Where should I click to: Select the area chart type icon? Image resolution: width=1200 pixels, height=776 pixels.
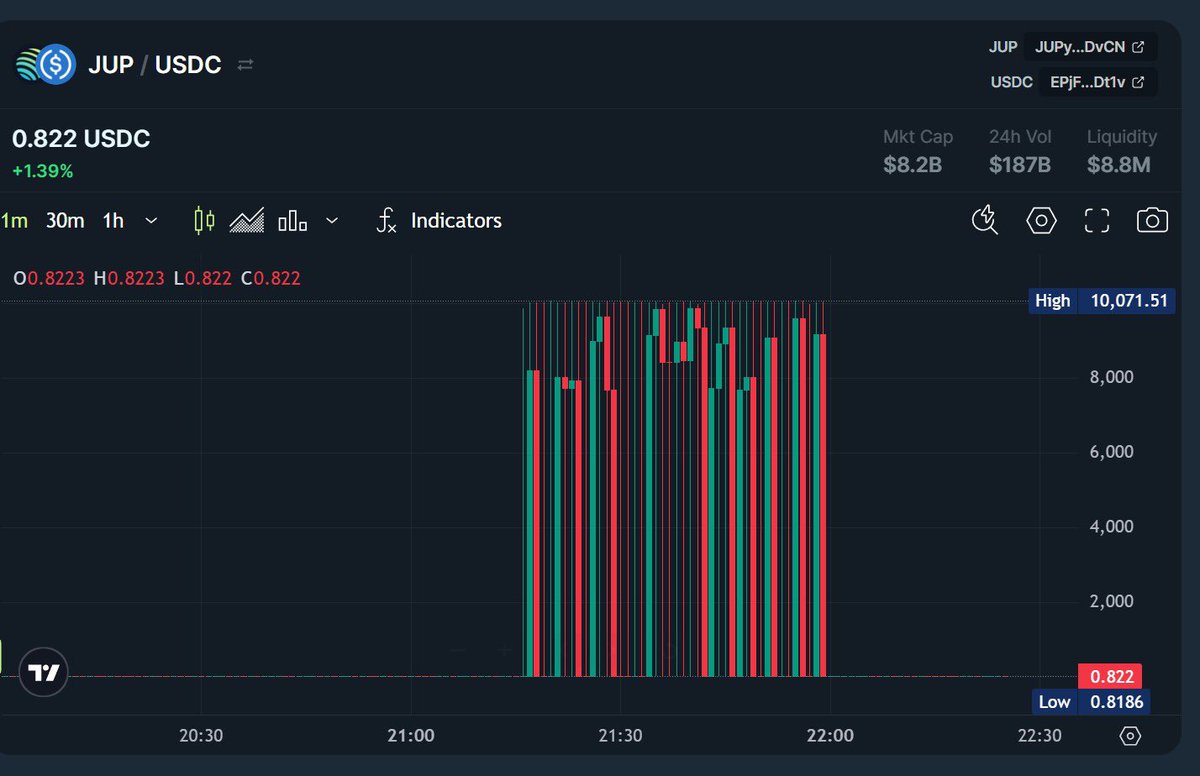click(x=247, y=220)
